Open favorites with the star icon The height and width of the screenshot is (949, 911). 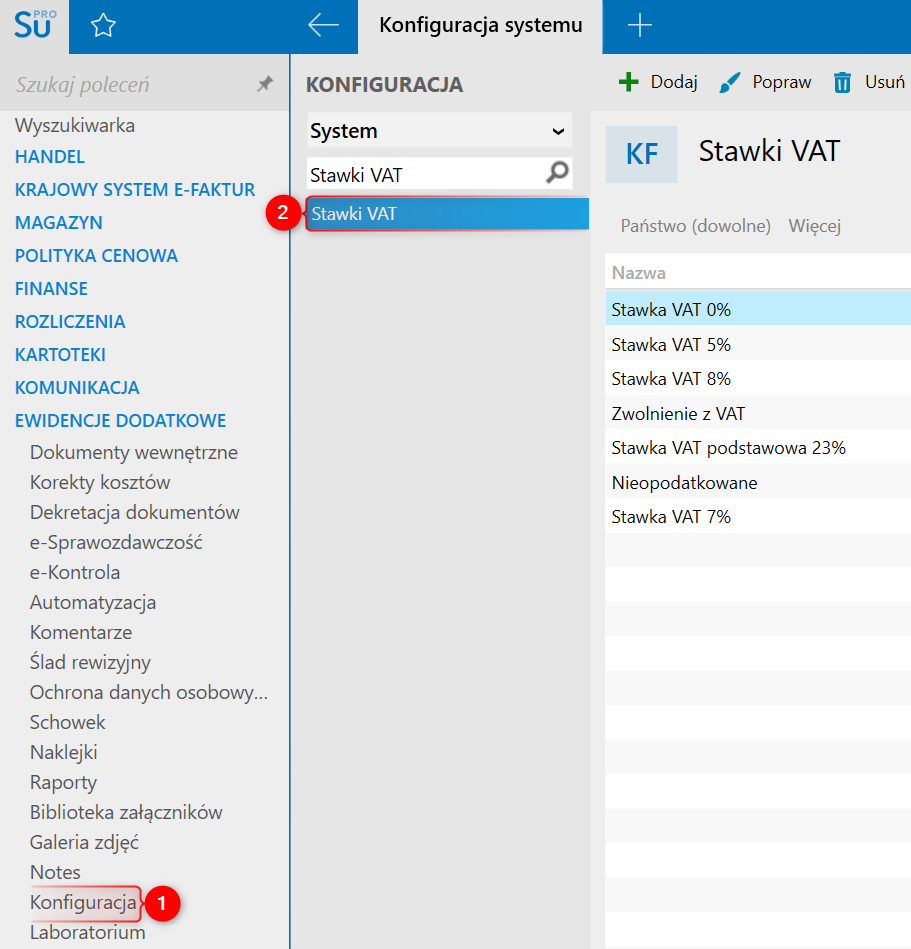[103, 26]
